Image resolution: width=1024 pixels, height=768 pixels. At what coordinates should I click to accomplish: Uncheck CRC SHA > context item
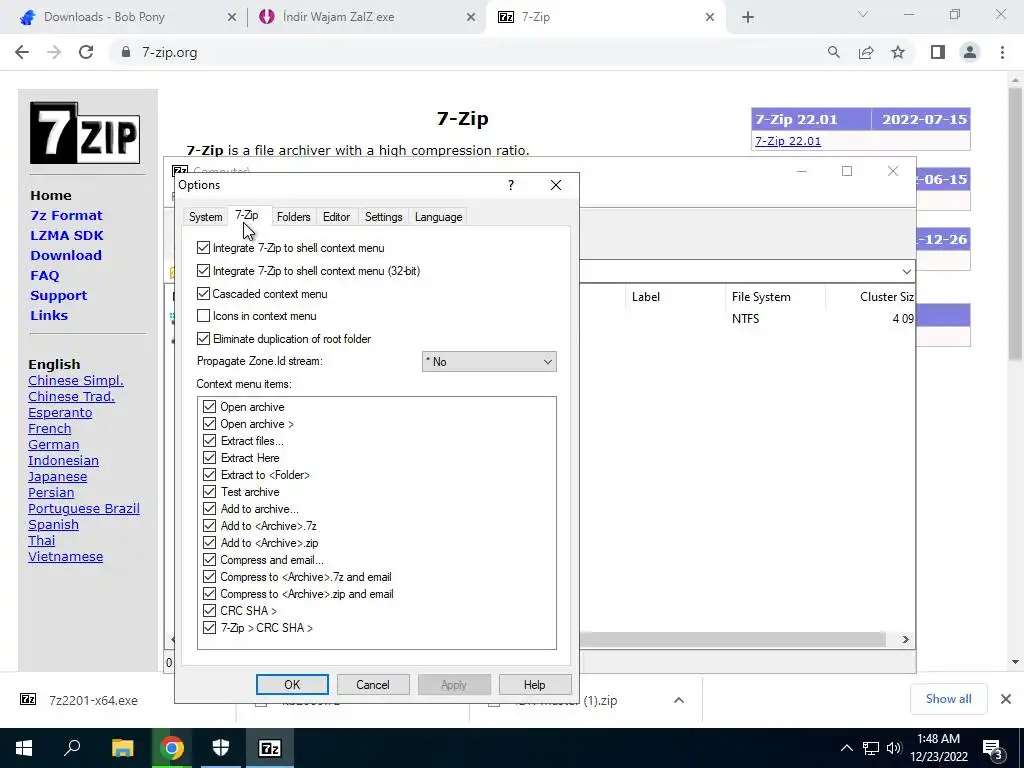tap(209, 611)
